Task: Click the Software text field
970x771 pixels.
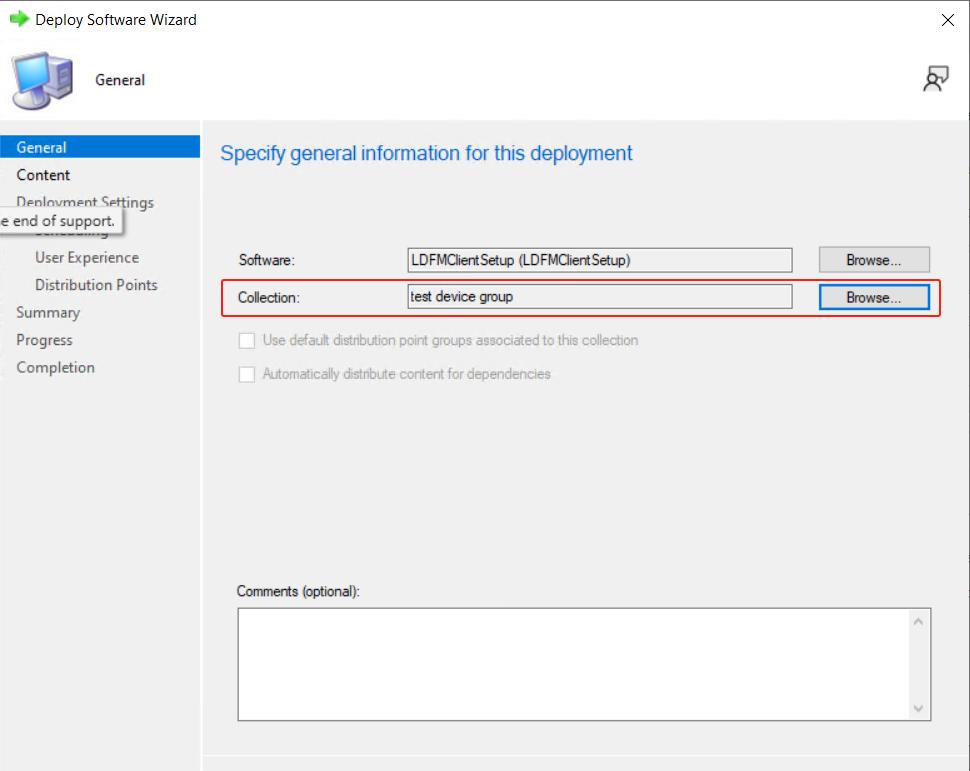Action: click(x=599, y=260)
